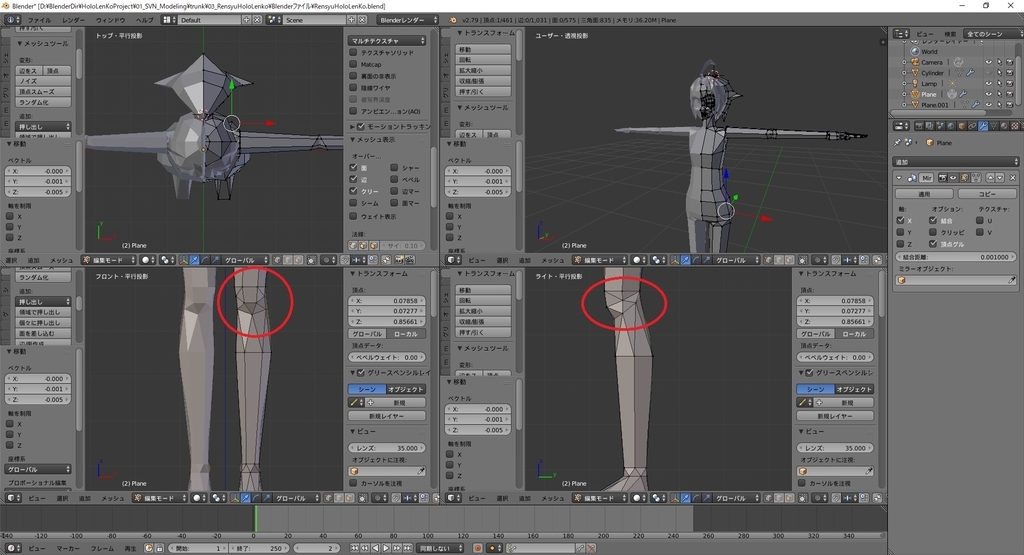Adjust the 終了 250 end frame field
The image size is (1024, 555).
261,548
